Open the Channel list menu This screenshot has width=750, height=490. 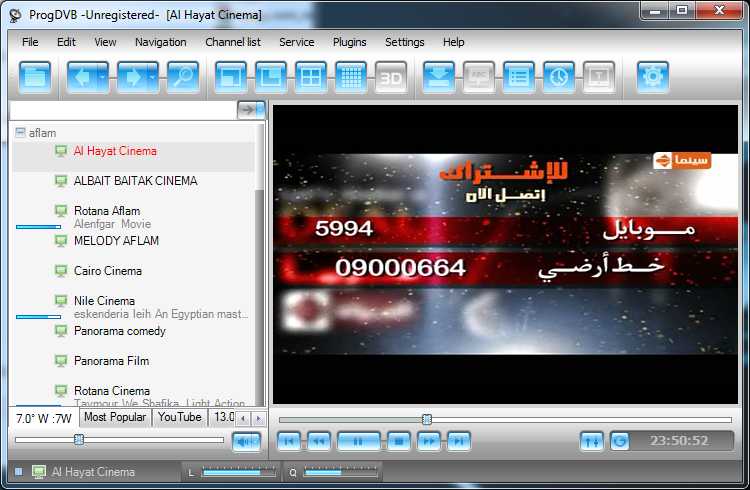[233, 42]
